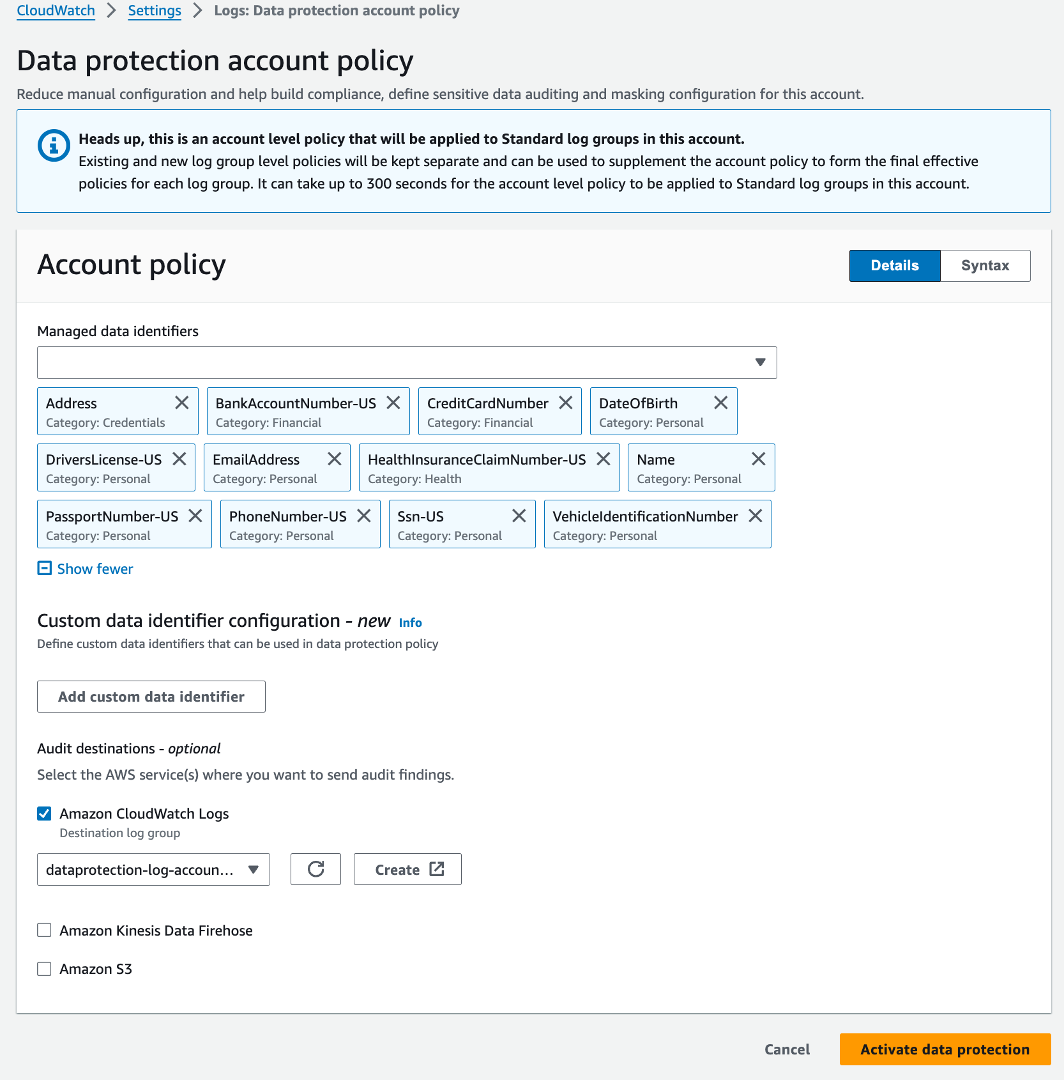
Task: Refresh the destination log group list
Action: click(x=315, y=868)
